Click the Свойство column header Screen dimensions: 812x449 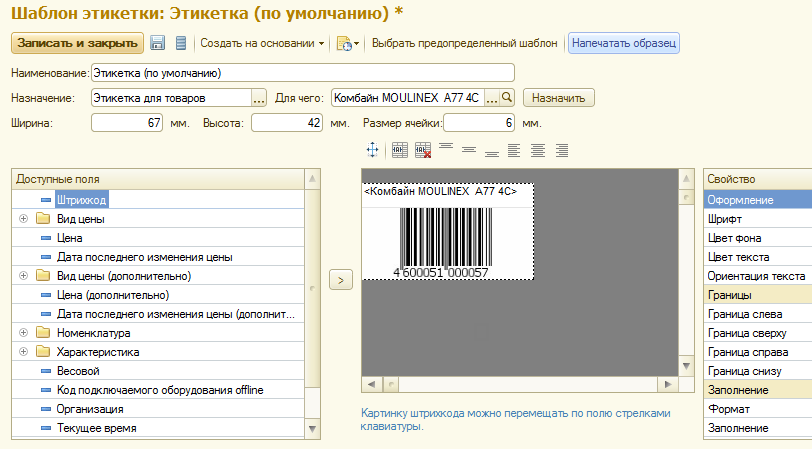(x=758, y=179)
